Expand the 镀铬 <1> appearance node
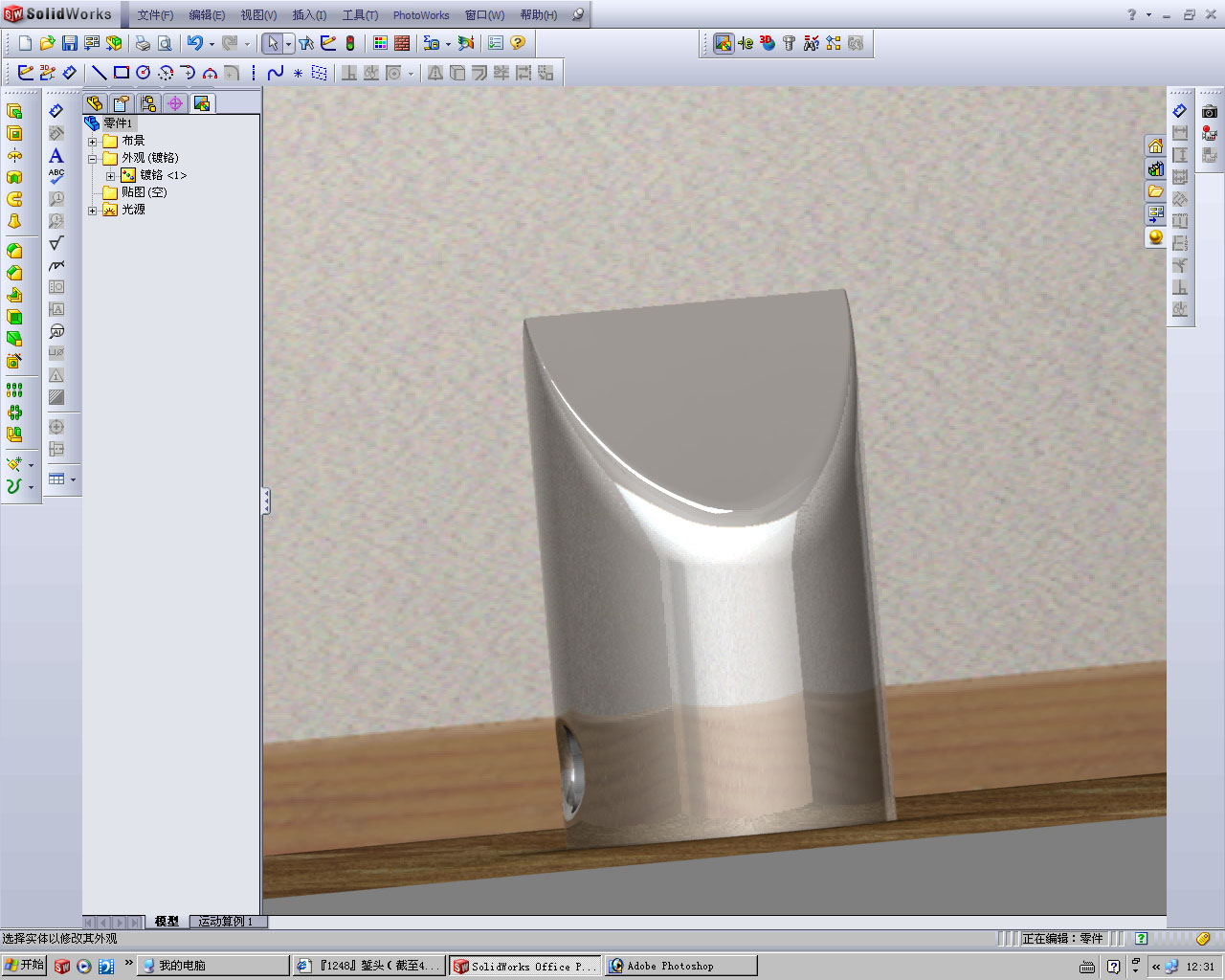Image resolution: width=1225 pixels, height=980 pixels. coord(111,175)
